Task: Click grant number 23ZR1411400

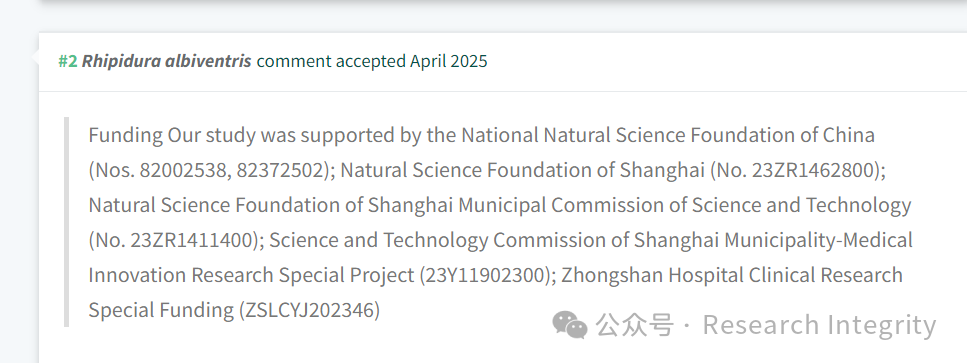Action: click(192, 240)
